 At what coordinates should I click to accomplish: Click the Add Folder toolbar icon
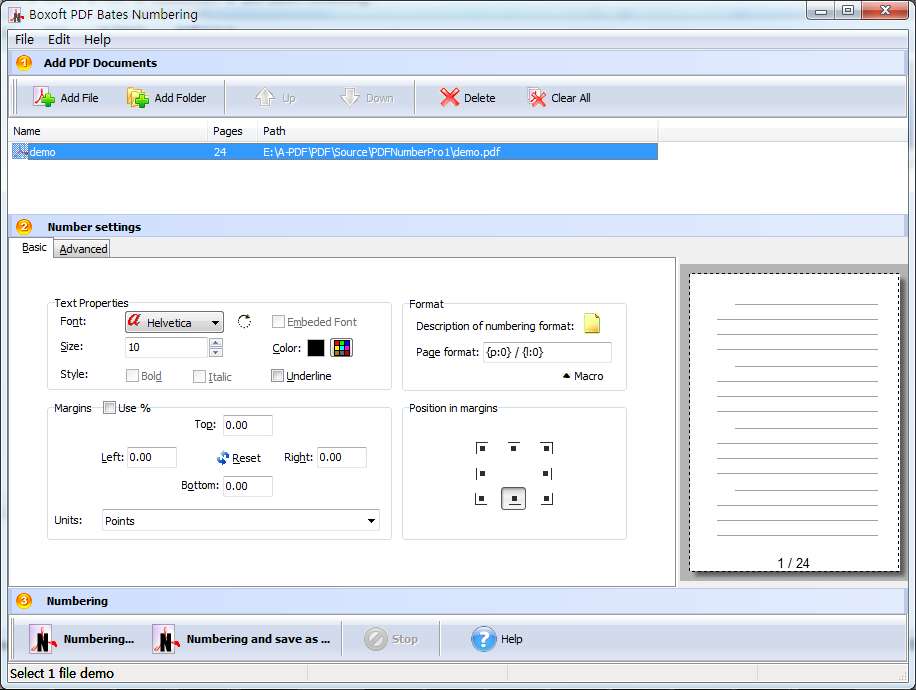coord(138,98)
